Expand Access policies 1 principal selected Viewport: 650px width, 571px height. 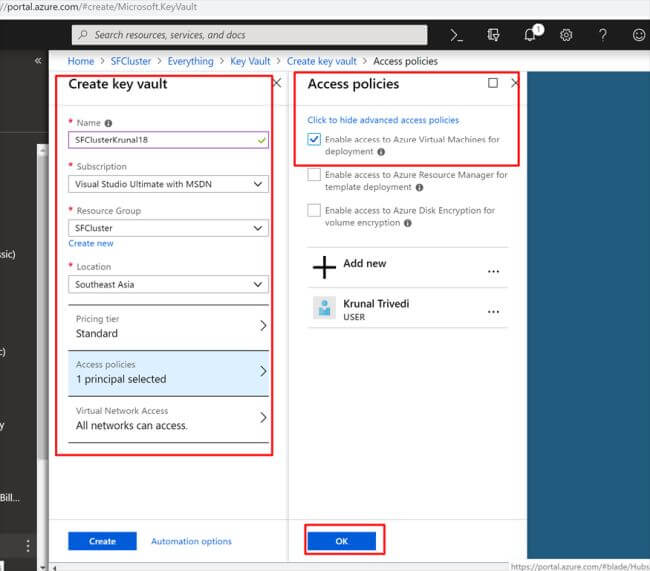coord(168,373)
